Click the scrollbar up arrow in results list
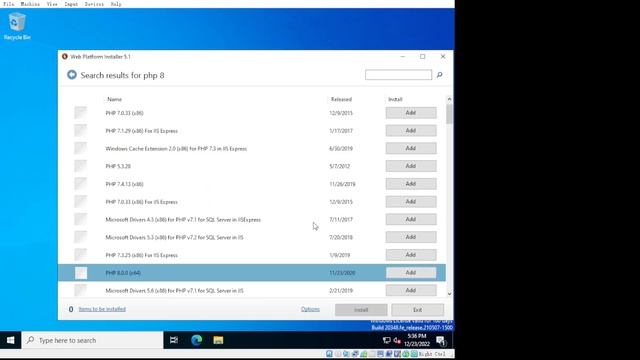 click(x=449, y=99)
